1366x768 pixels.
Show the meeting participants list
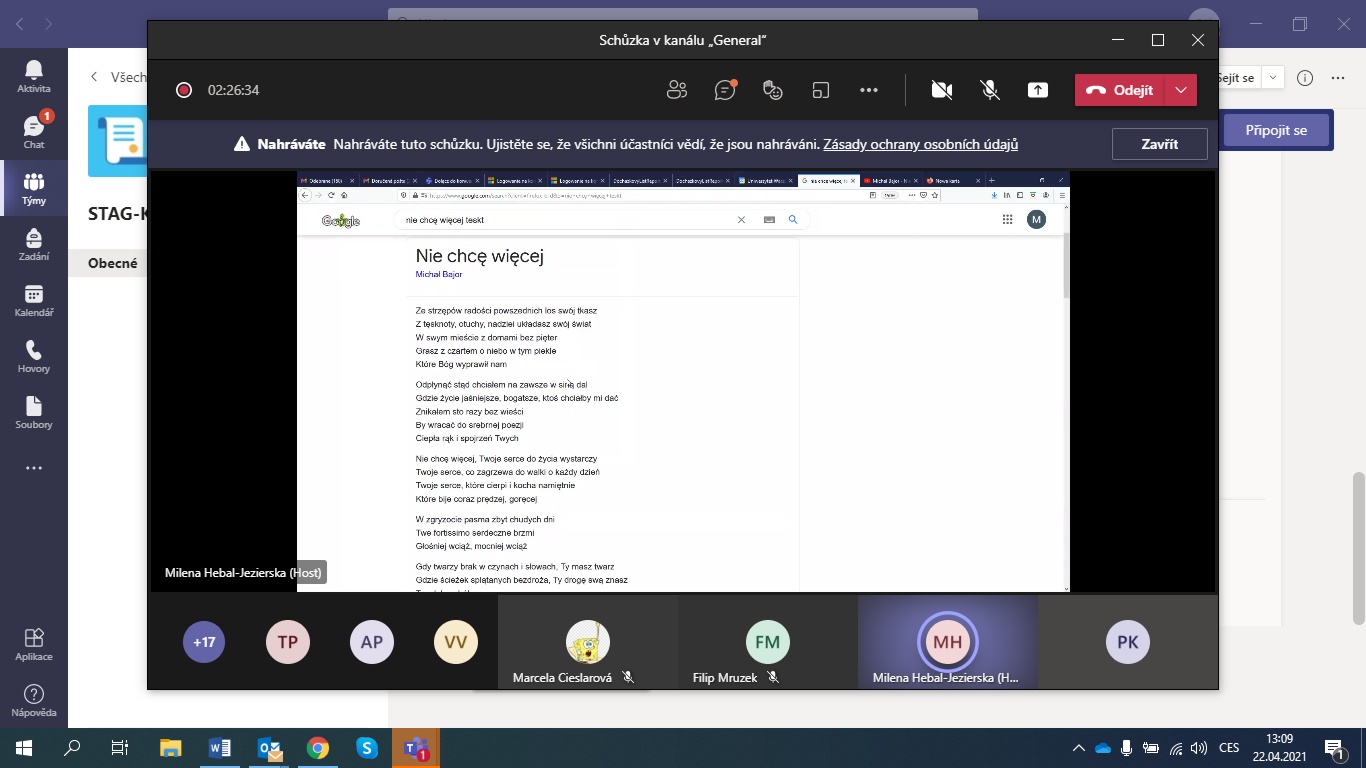[x=677, y=90]
